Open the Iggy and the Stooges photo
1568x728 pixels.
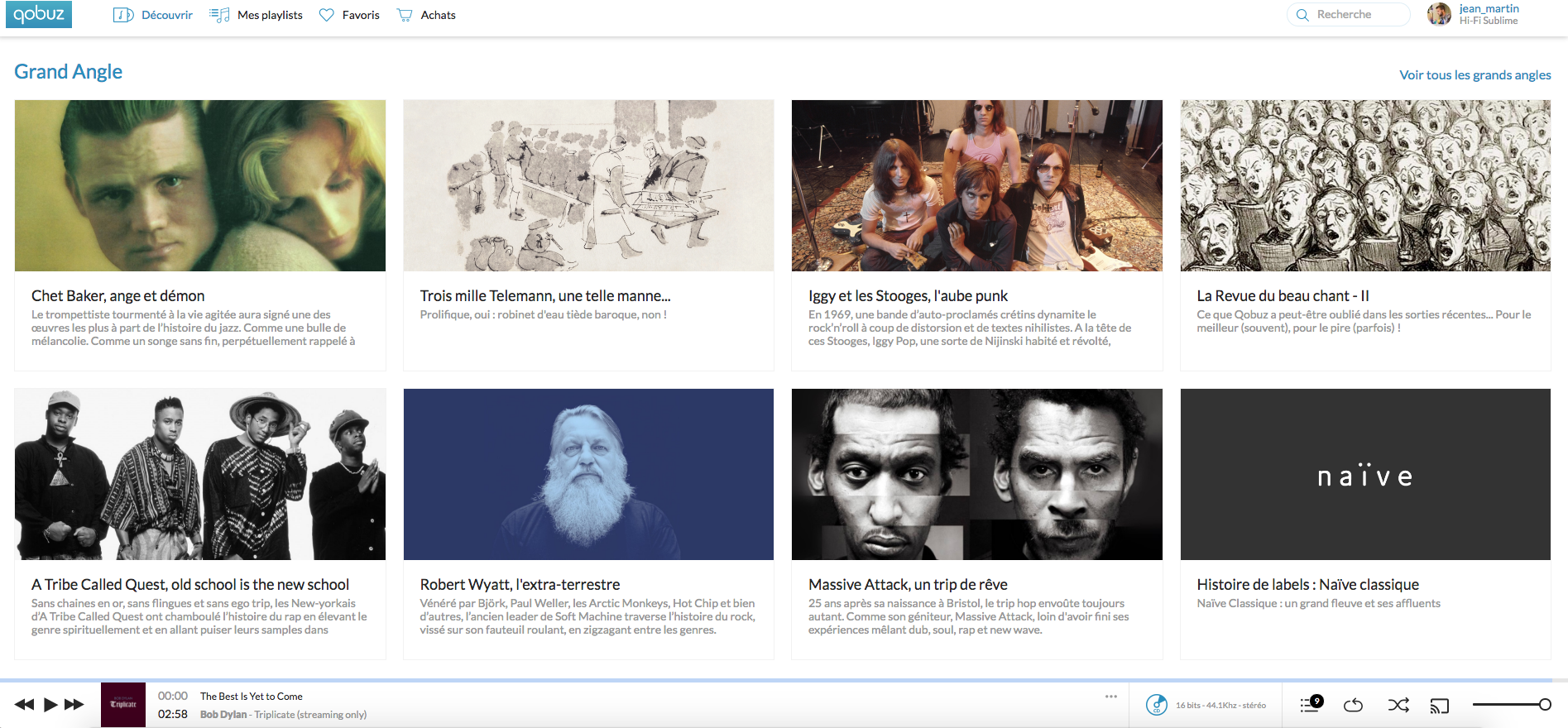977,185
